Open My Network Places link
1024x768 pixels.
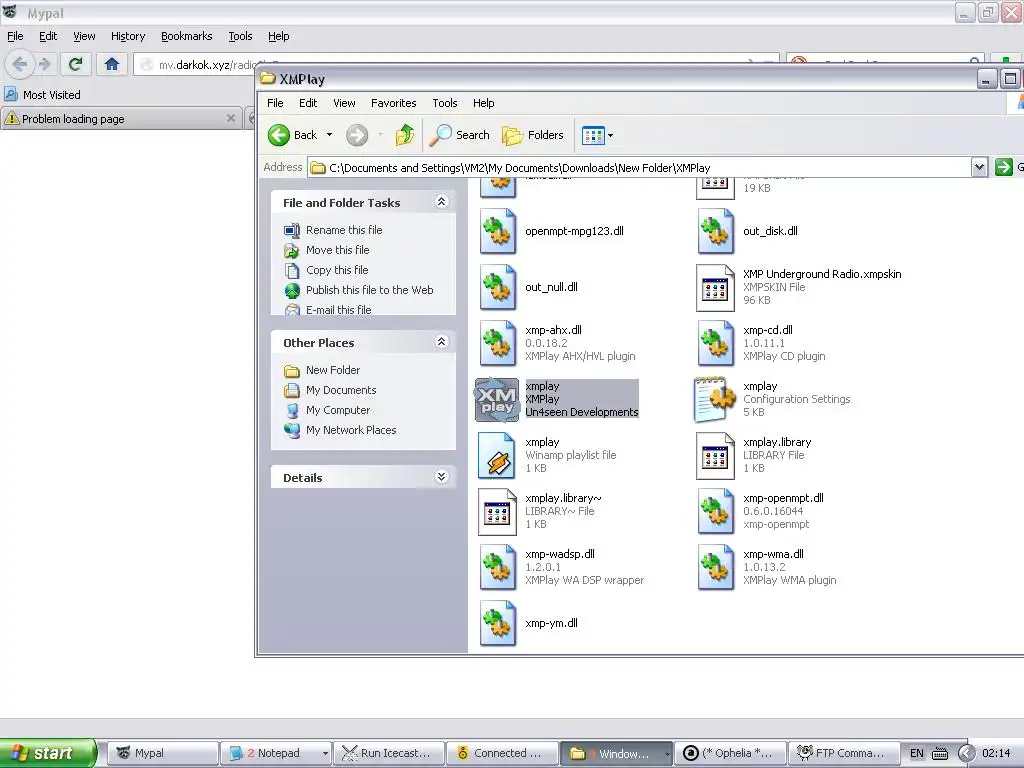pyautogui.click(x=351, y=430)
